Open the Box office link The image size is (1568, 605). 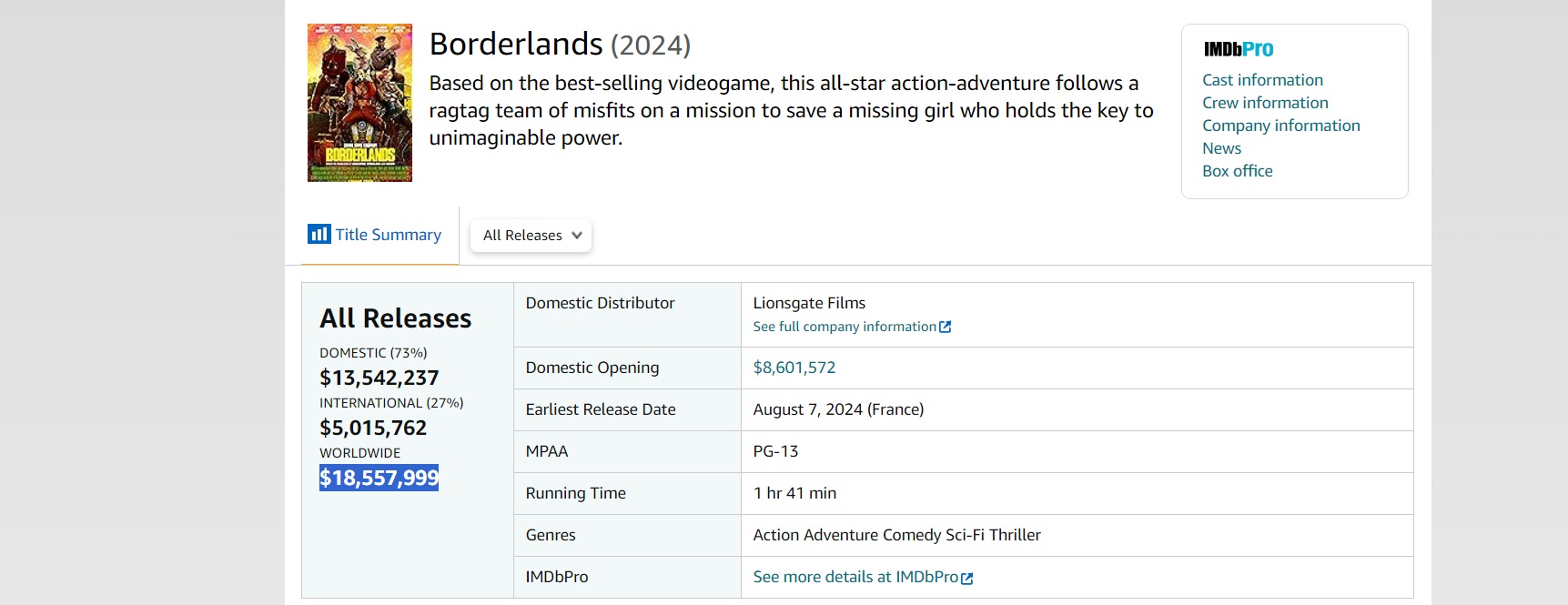point(1237,171)
